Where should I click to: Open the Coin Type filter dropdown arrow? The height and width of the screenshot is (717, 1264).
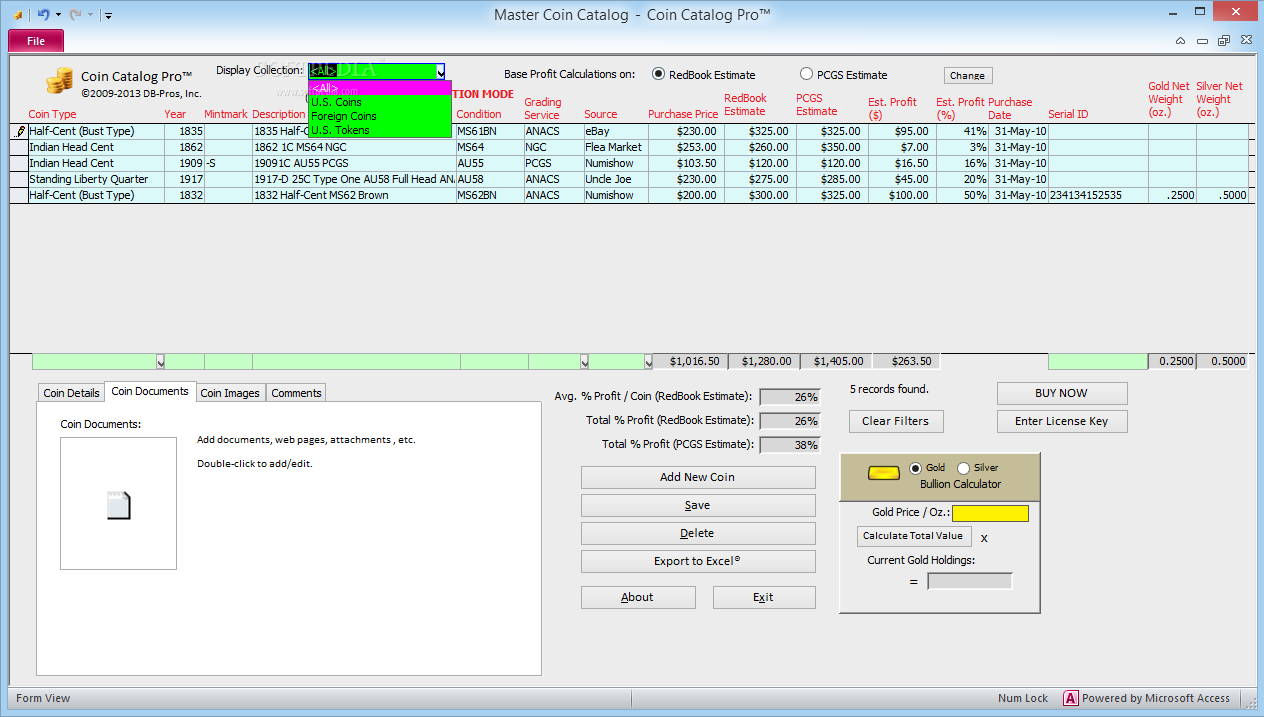click(x=160, y=361)
